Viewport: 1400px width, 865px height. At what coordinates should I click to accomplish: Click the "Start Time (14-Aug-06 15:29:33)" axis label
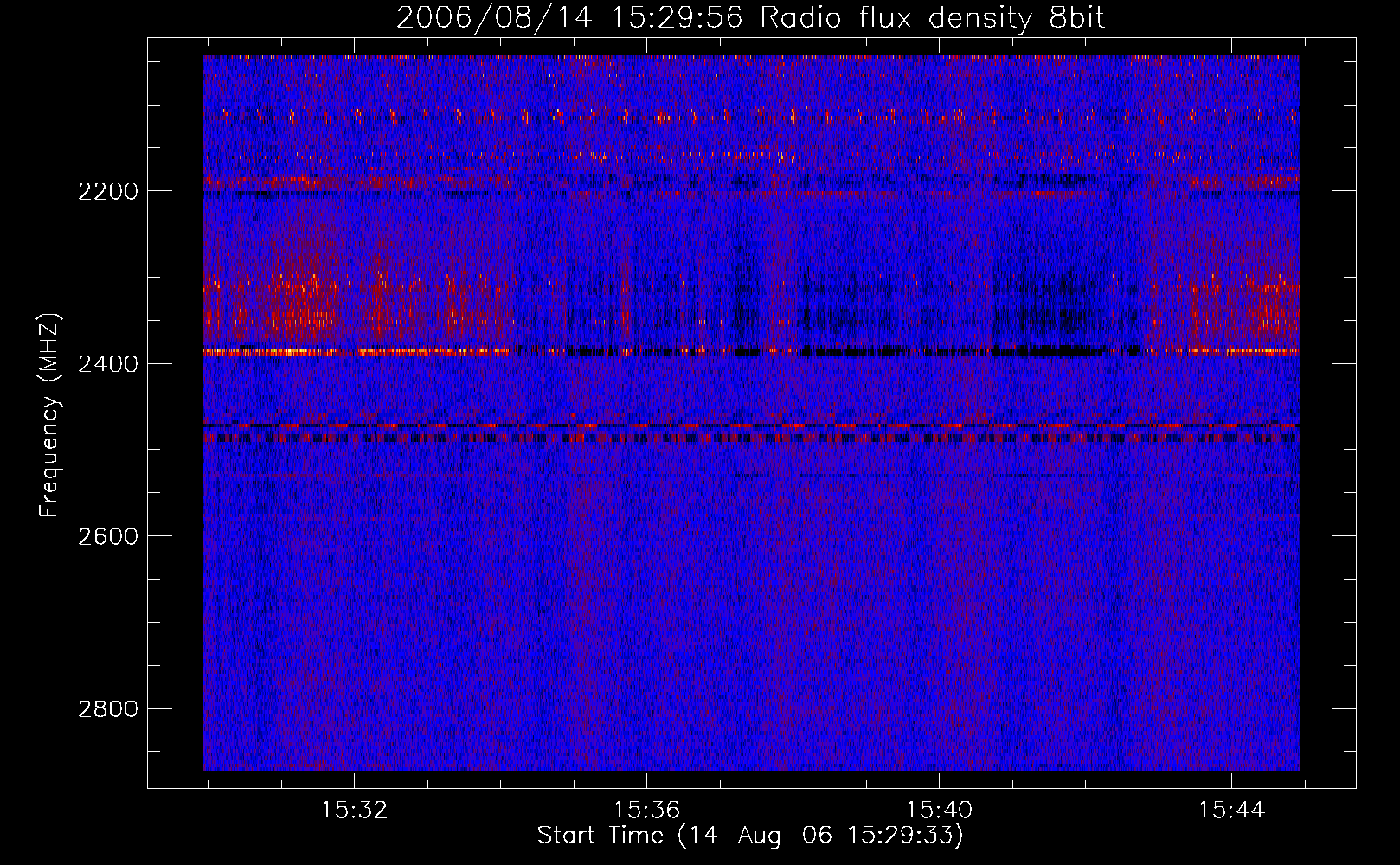(750, 836)
